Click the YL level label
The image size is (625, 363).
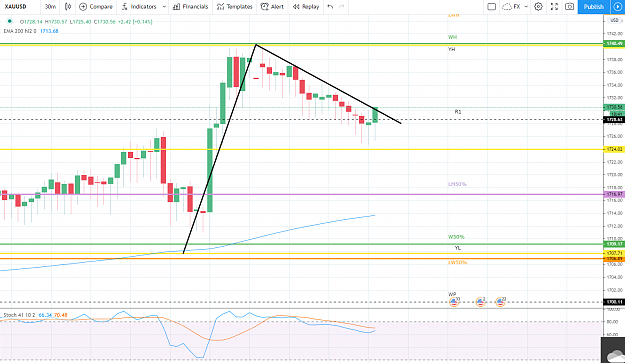coord(458,248)
